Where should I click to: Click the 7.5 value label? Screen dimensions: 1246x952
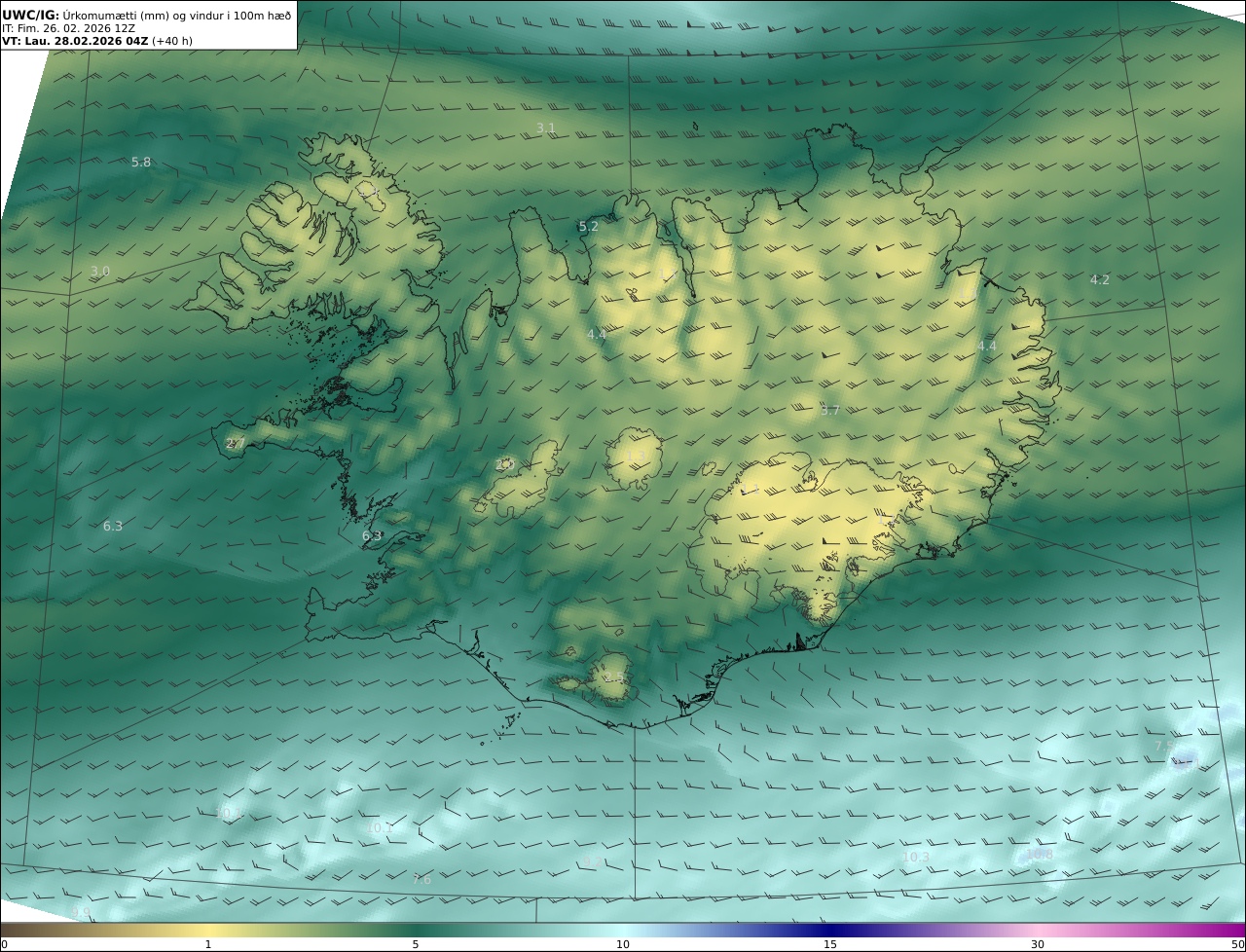(x=1164, y=747)
